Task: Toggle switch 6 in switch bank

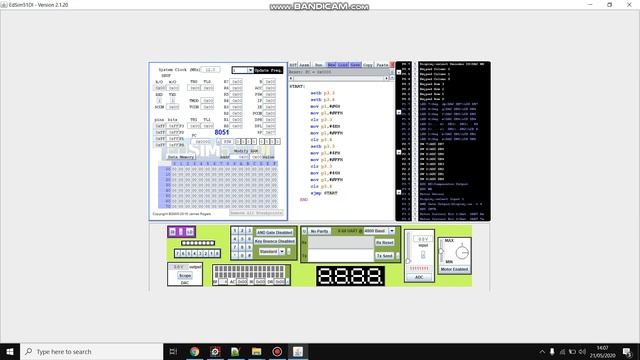Action: click(x=183, y=253)
